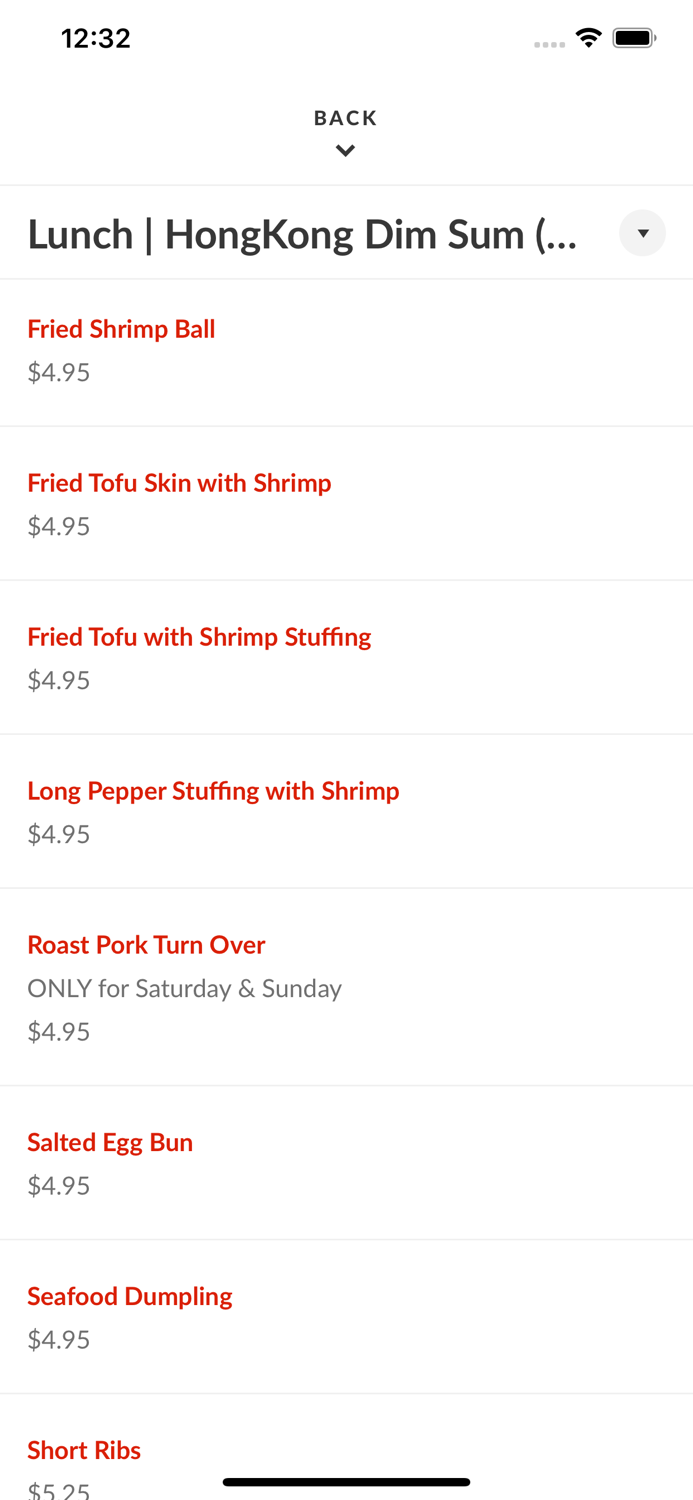Select Fried Shrimp Ball item
The width and height of the screenshot is (693, 1500).
121,329
